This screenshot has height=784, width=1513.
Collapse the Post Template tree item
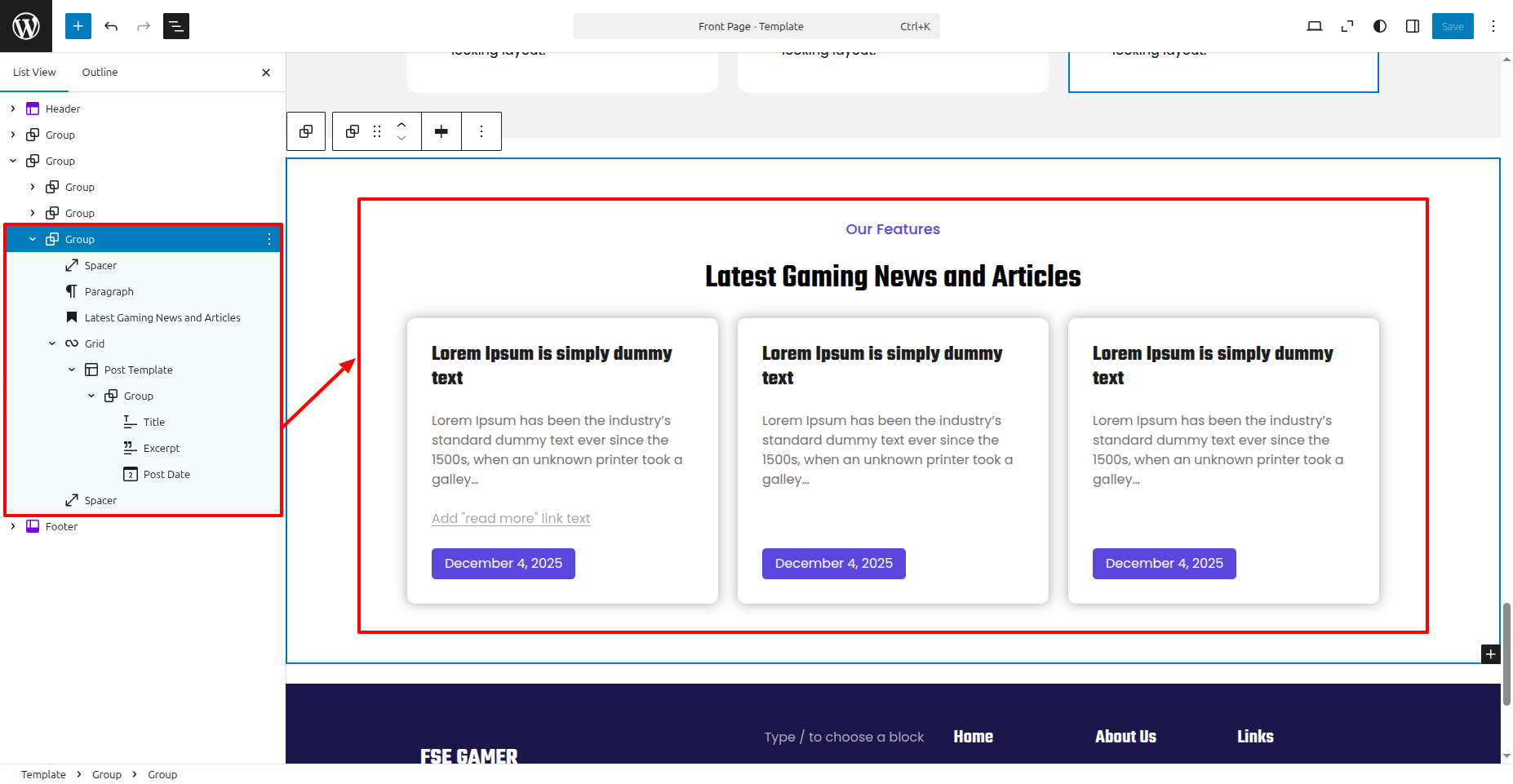[72, 370]
